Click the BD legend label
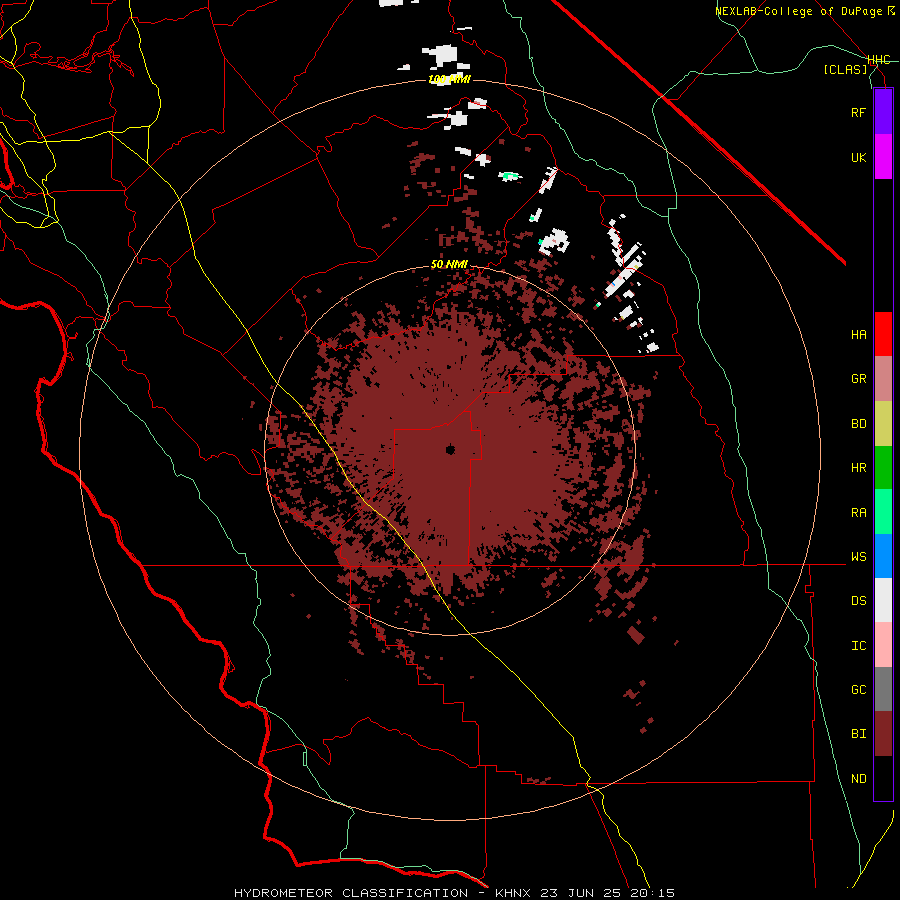The height and width of the screenshot is (900, 900). 858,424
